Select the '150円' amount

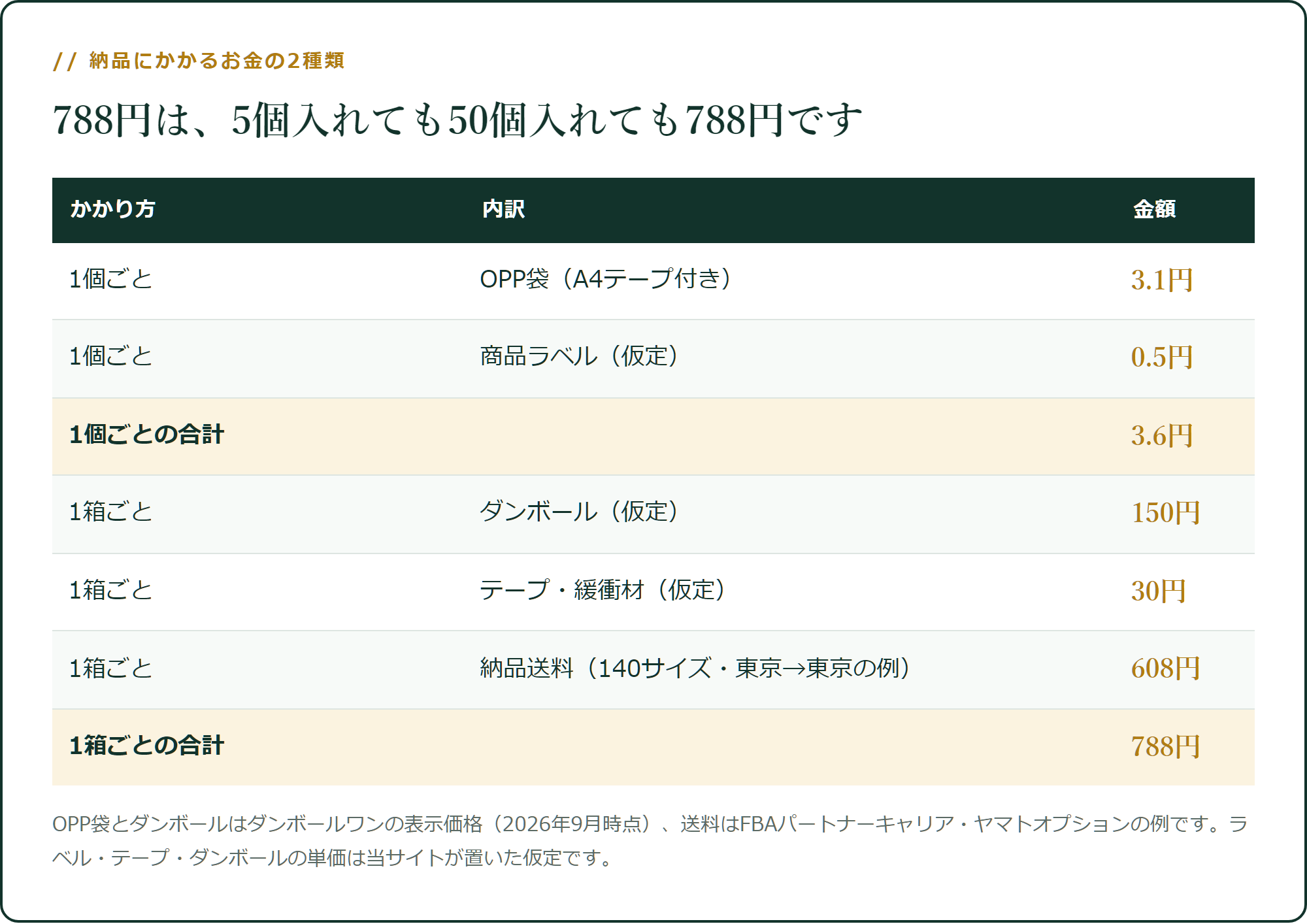point(1166,513)
